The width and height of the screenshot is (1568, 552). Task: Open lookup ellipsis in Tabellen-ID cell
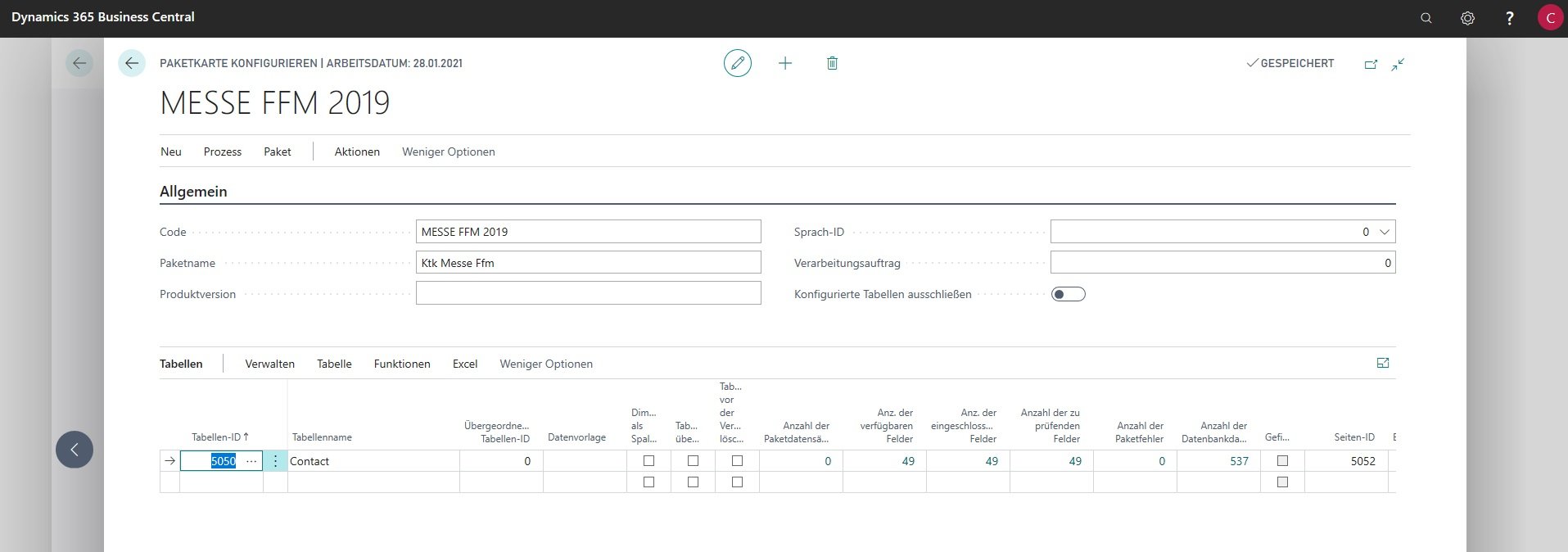coord(251,461)
